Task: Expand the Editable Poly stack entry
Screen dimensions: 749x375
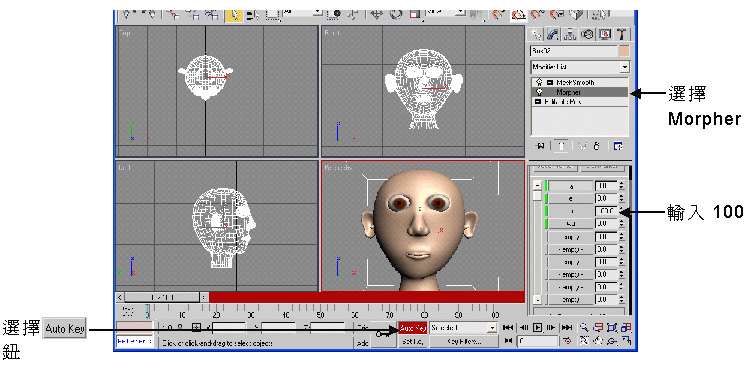Action: [538, 102]
